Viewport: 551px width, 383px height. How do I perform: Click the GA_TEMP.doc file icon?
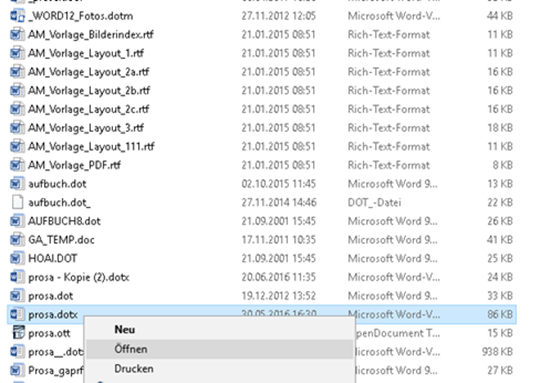(18, 239)
